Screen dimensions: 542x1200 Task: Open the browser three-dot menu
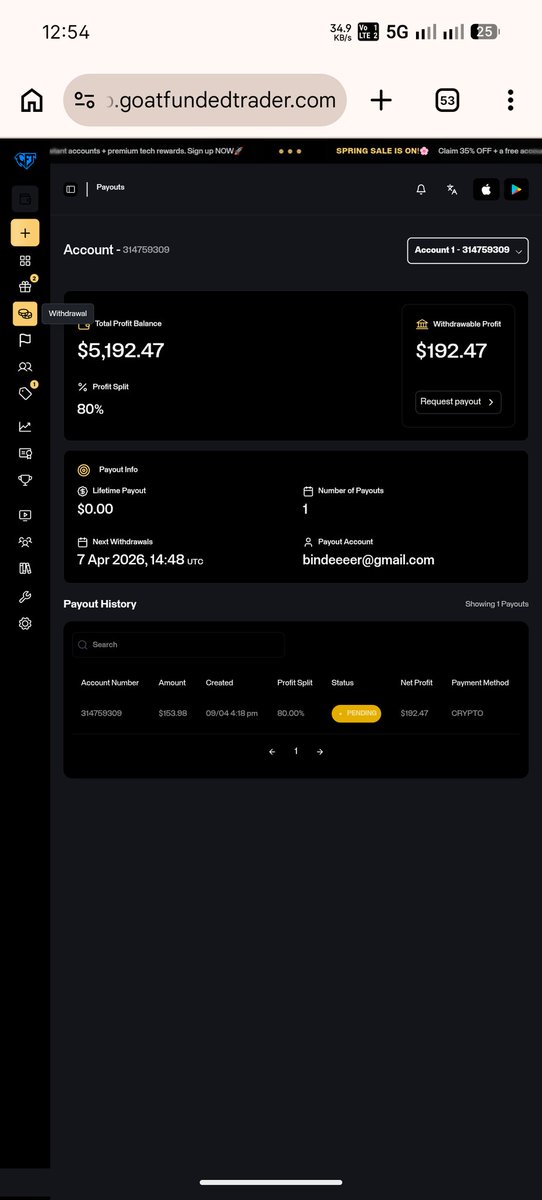click(510, 100)
